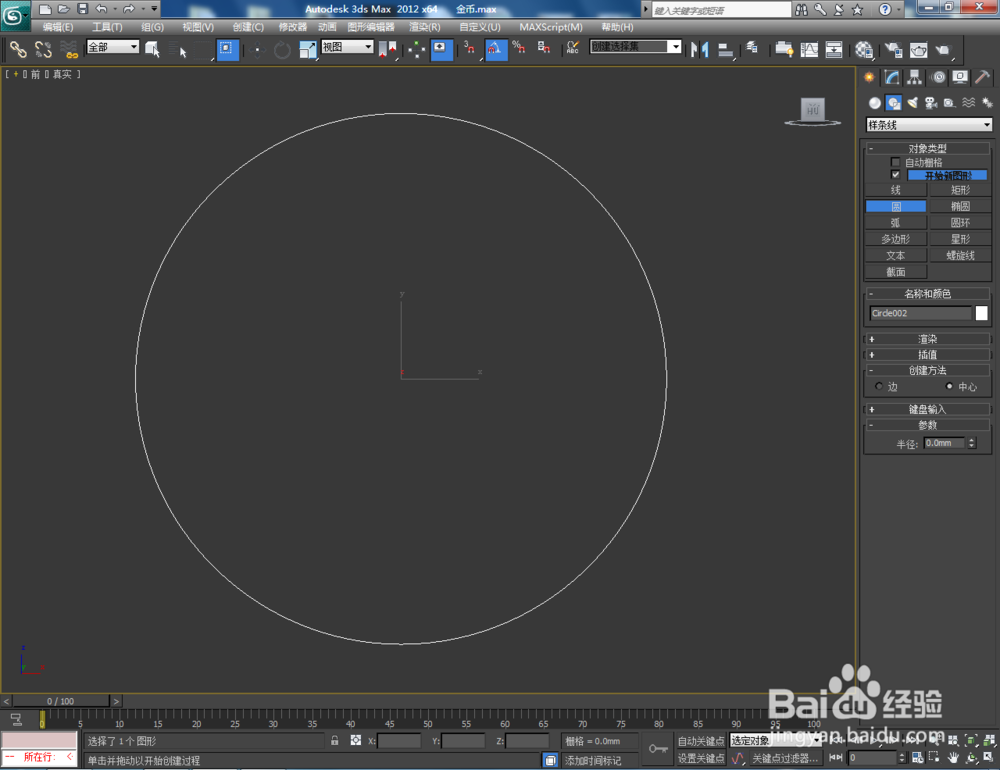Image resolution: width=1000 pixels, height=770 pixels.
Task: Switch to the Hierarchy panel
Action: pyautogui.click(x=912, y=78)
